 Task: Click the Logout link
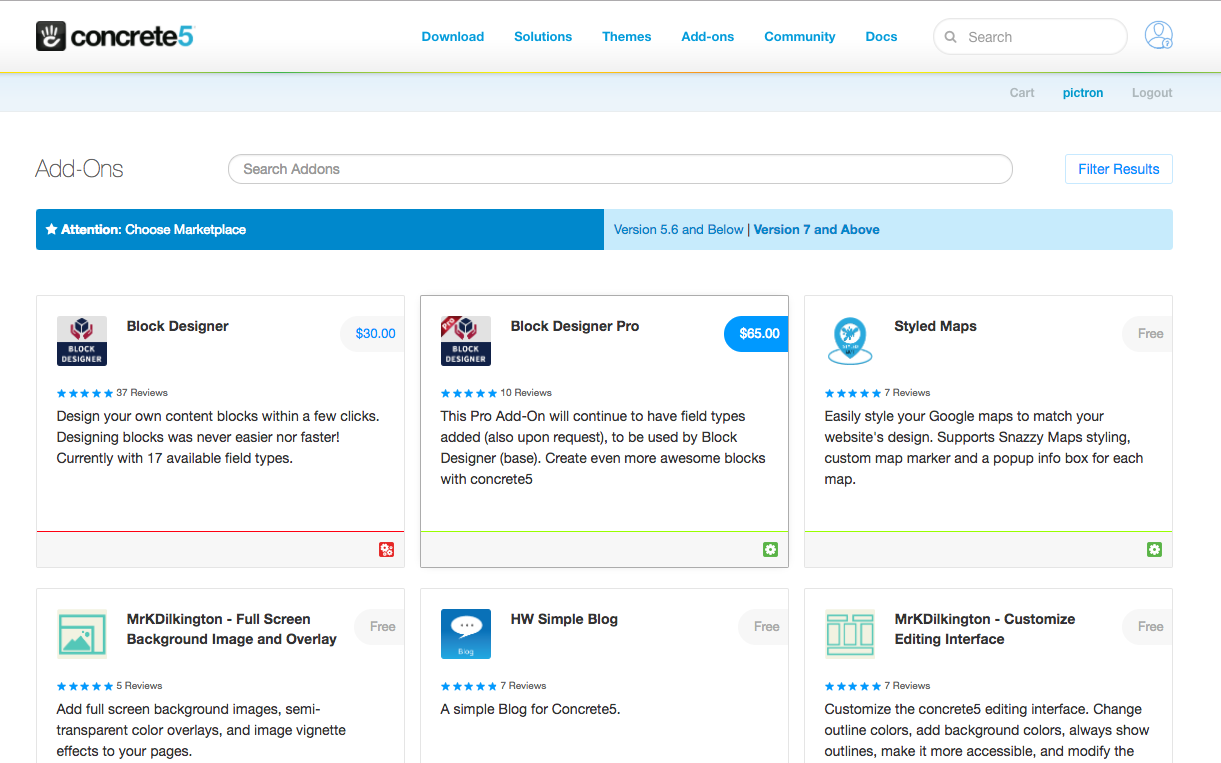(x=1152, y=93)
